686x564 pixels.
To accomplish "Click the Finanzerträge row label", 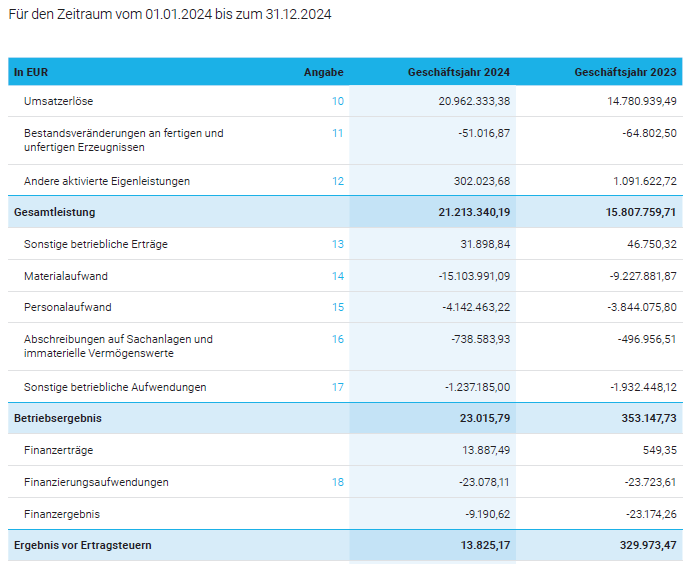I will coord(58,451).
